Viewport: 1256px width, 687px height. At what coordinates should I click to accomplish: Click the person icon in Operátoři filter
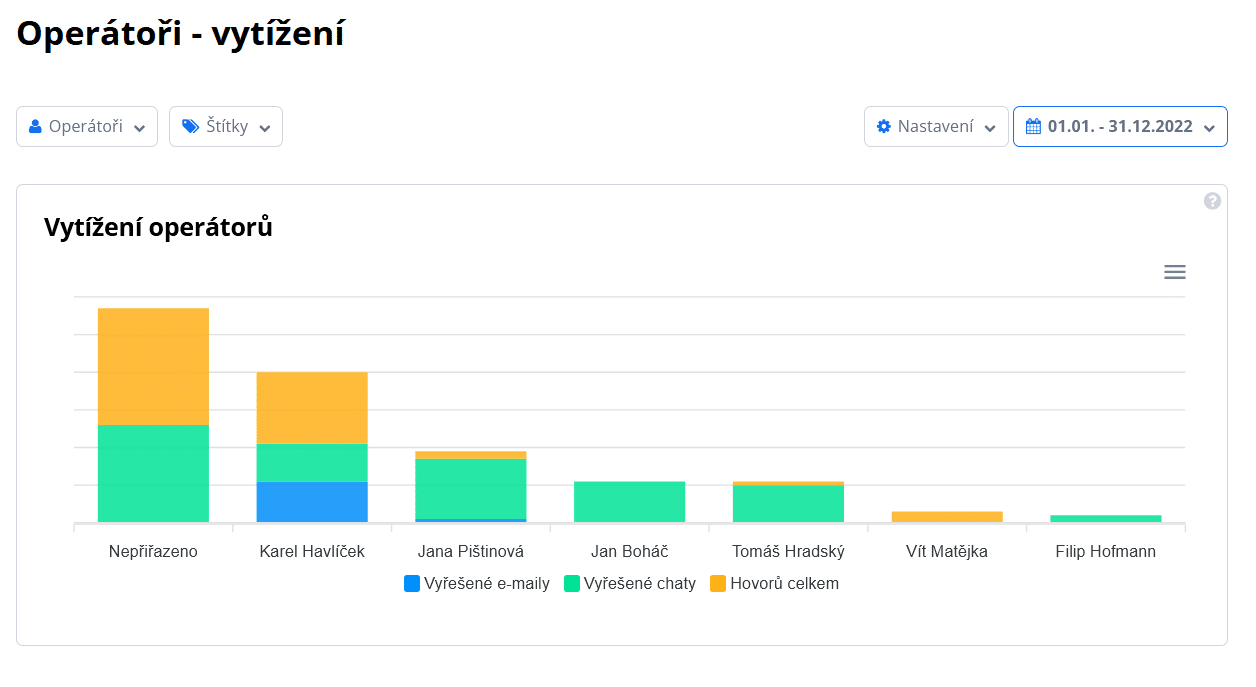pyautogui.click(x=36, y=127)
